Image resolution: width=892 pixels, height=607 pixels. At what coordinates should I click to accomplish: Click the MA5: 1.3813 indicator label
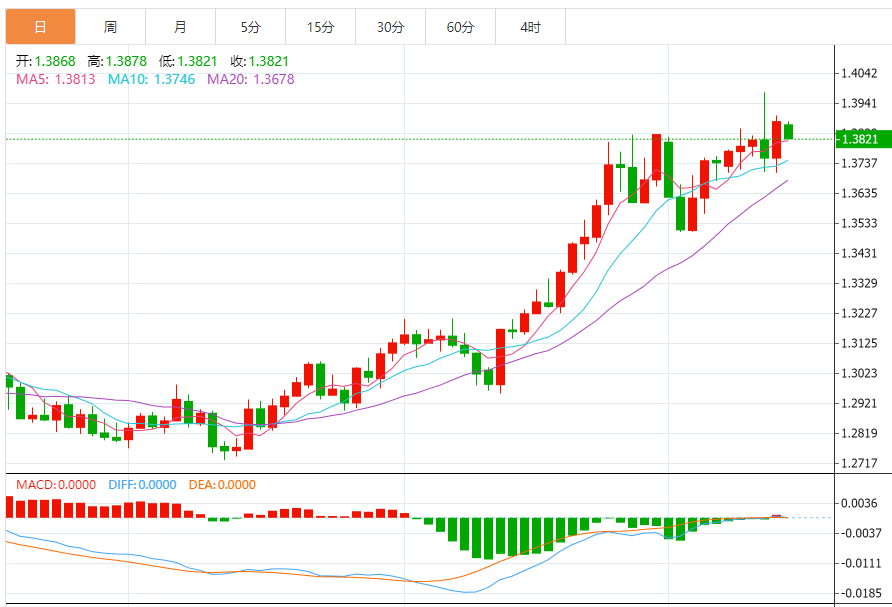[56, 79]
